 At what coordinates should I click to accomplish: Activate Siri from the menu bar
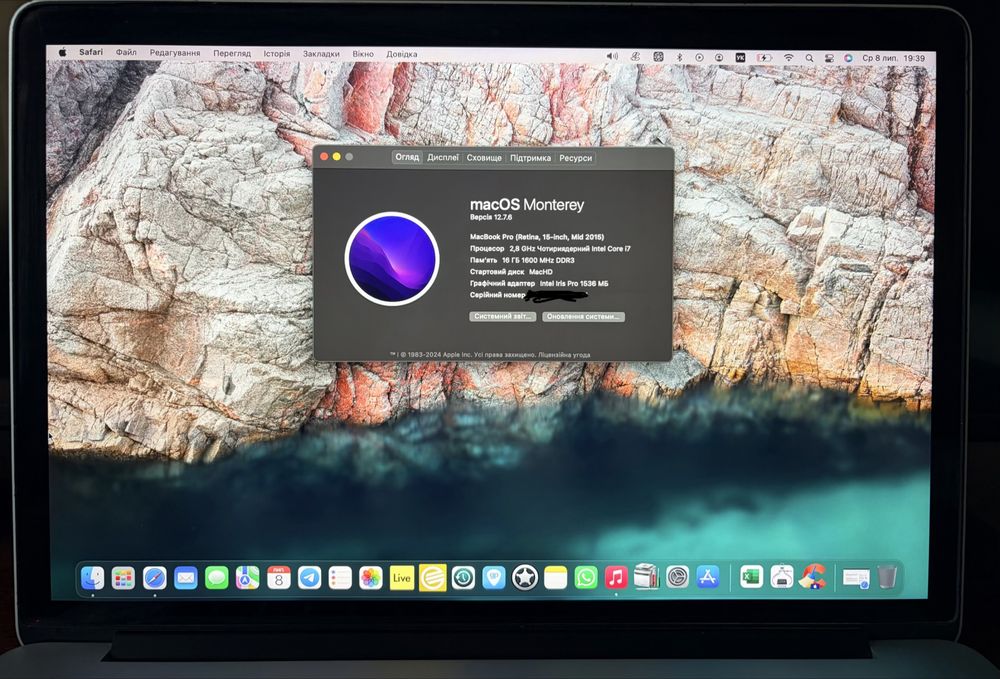[x=848, y=58]
